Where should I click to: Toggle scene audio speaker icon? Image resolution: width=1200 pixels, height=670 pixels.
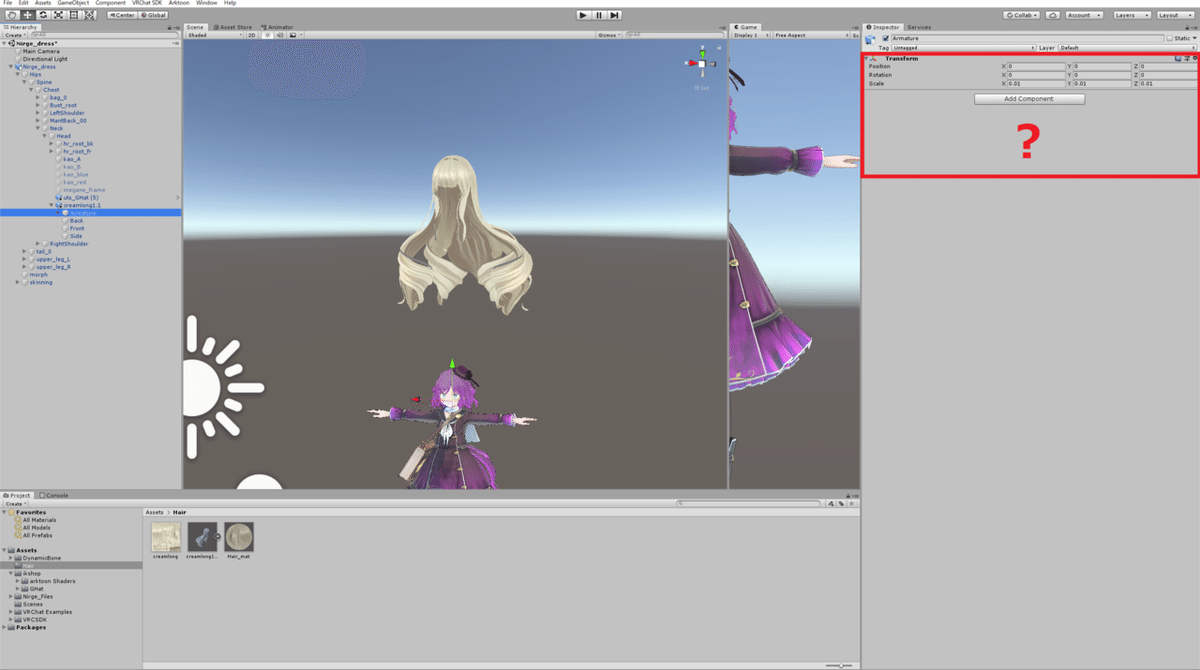pos(279,35)
